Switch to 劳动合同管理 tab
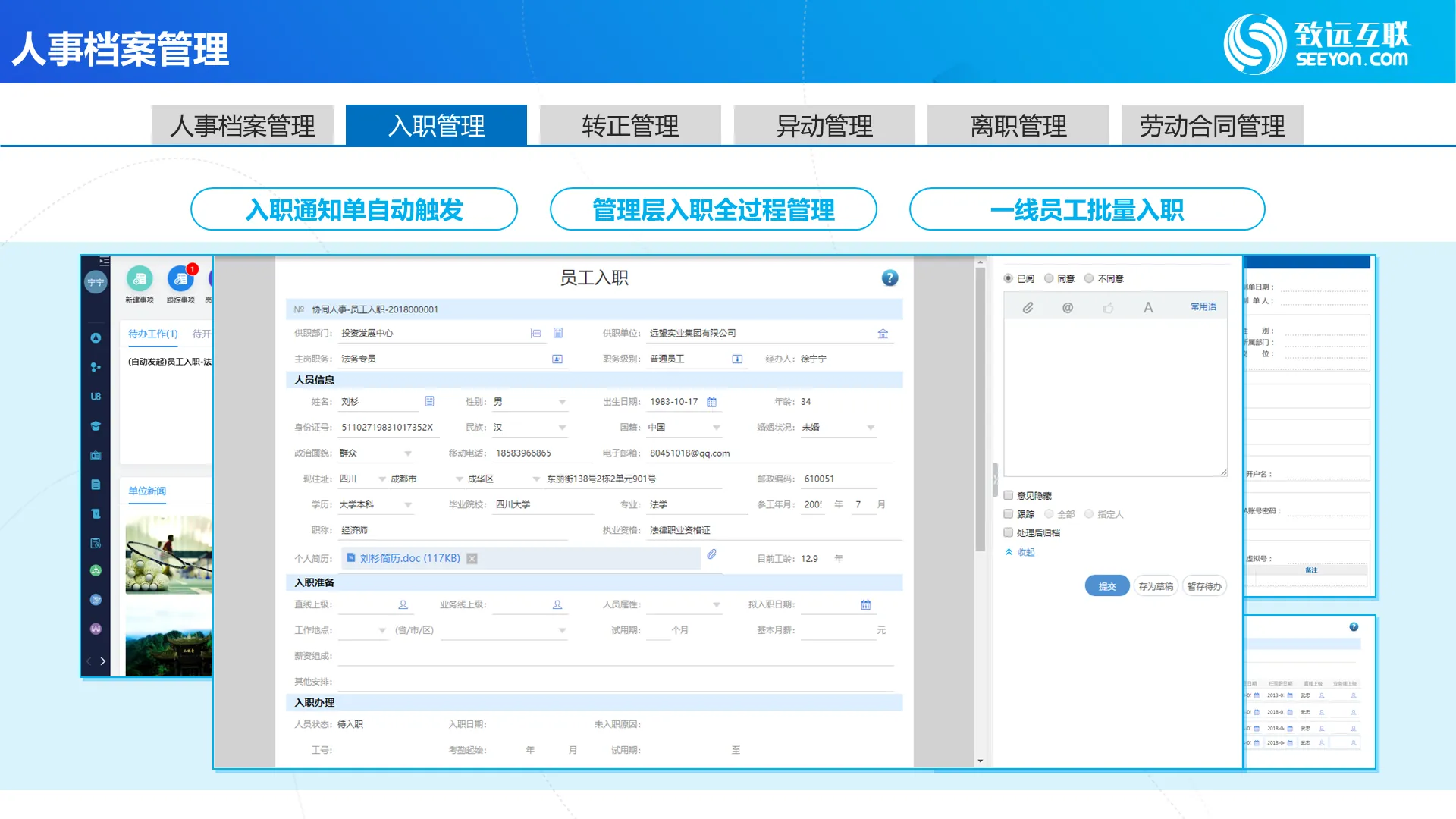This screenshot has height=819, width=1456. tap(1212, 125)
